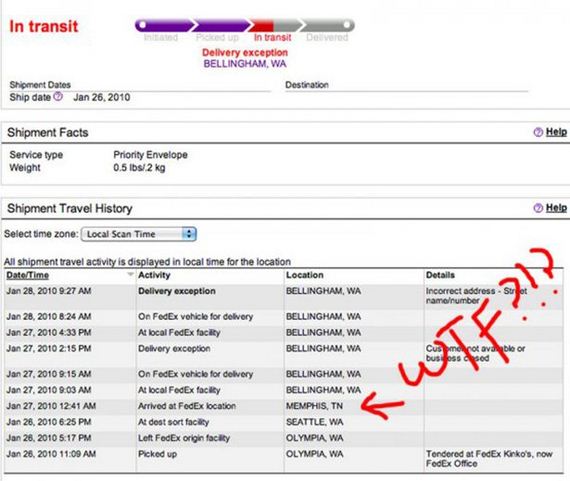
Task: Click 'Jan 27, 2010 4:33 PM' date cell
Action: (x=49, y=332)
